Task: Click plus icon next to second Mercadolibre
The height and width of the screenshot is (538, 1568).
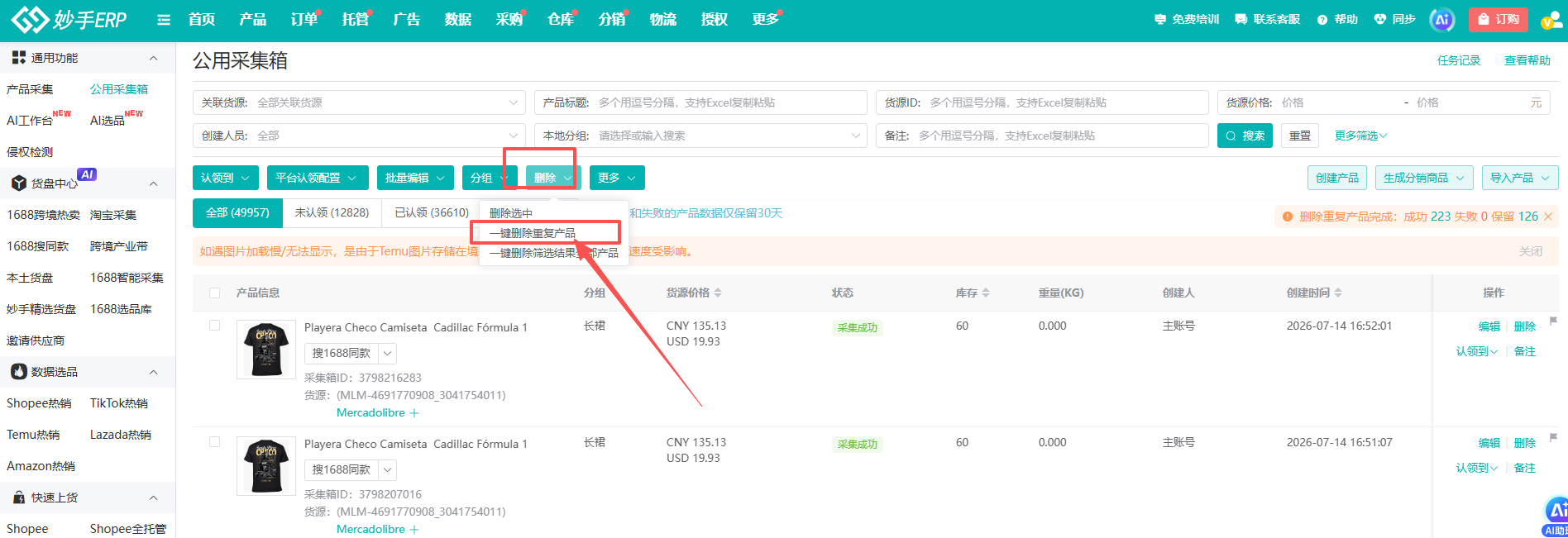Action: tap(414, 530)
